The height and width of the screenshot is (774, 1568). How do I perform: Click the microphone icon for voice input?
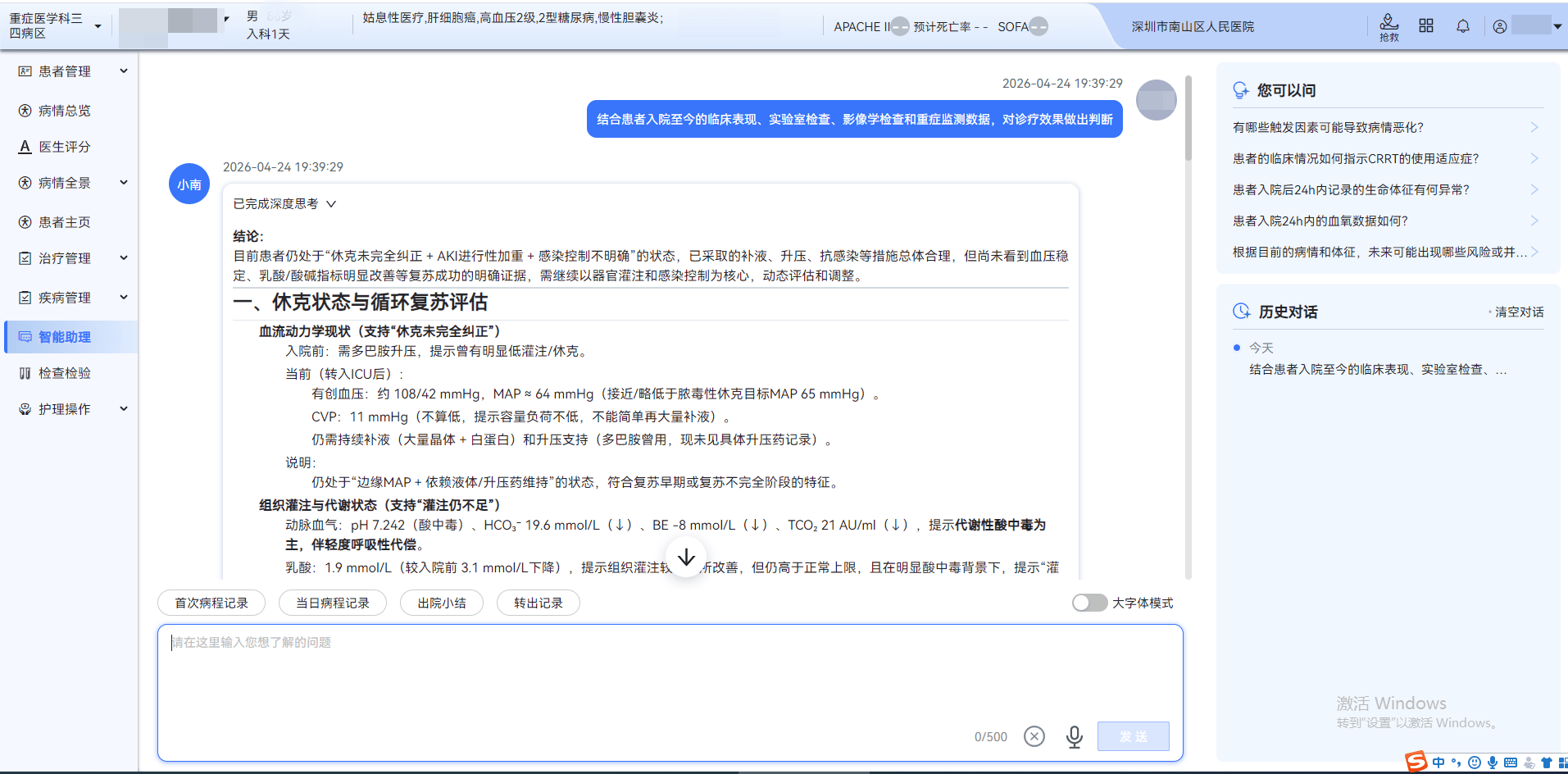coord(1074,736)
